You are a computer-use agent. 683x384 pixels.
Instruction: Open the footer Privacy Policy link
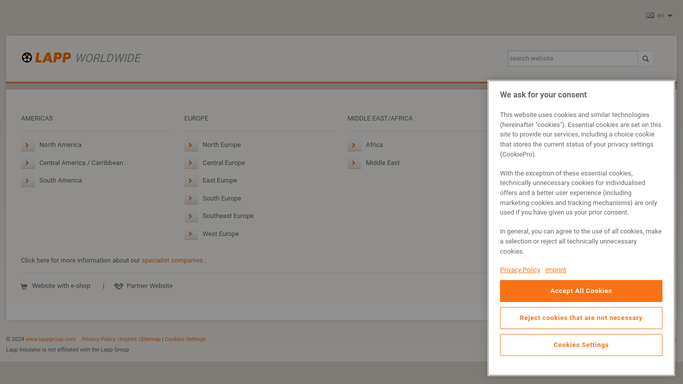[x=98, y=339]
